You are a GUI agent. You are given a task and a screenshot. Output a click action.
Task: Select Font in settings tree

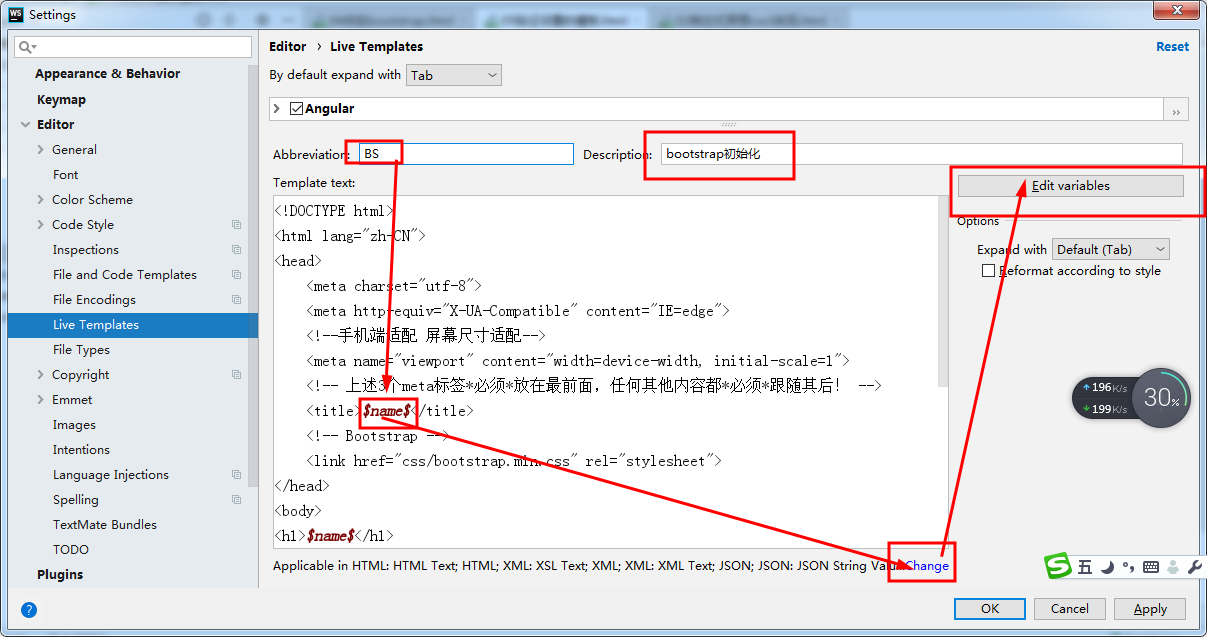pyautogui.click(x=65, y=175)
